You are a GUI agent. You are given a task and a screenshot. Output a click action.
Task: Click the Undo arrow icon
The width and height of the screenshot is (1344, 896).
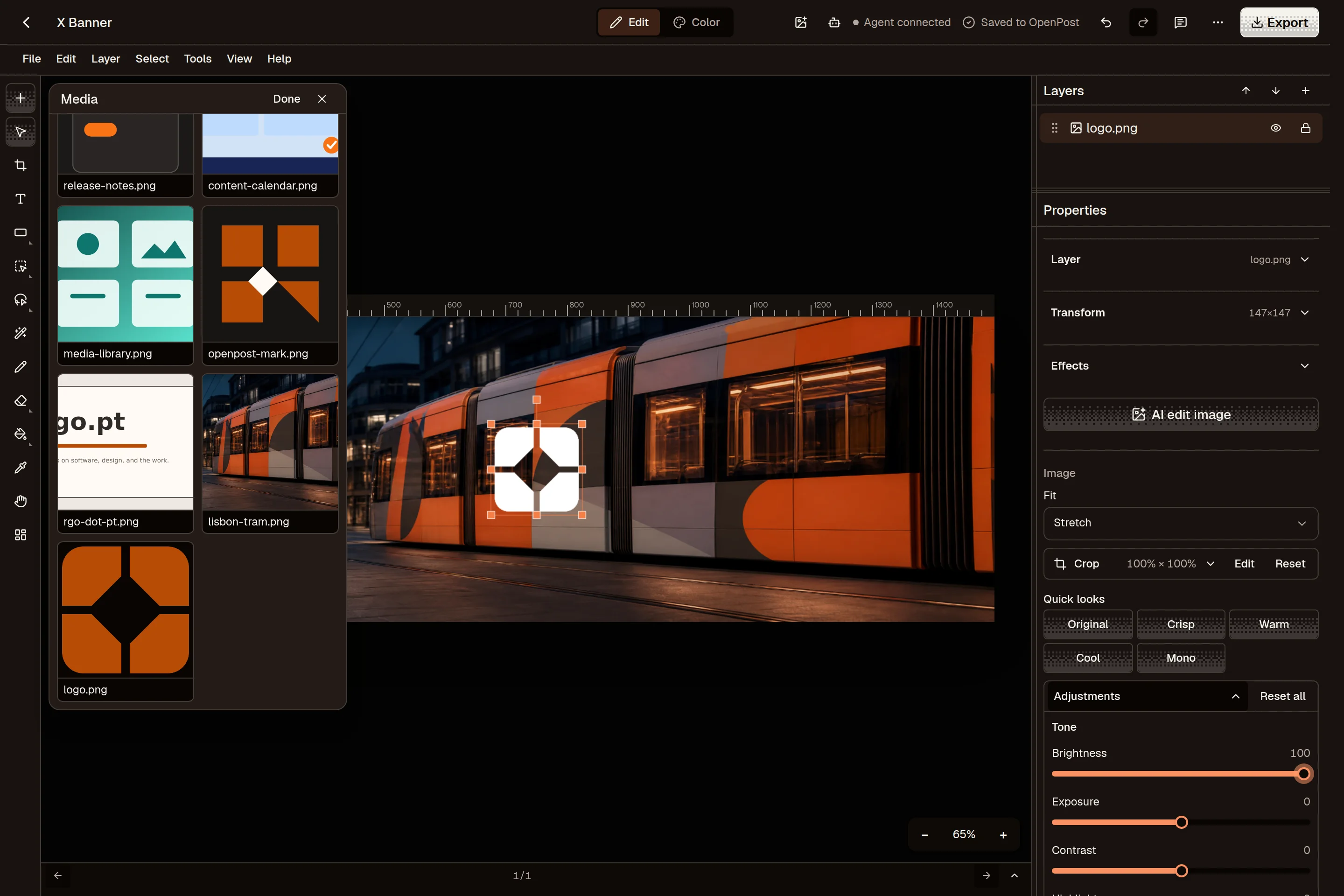1106,22
